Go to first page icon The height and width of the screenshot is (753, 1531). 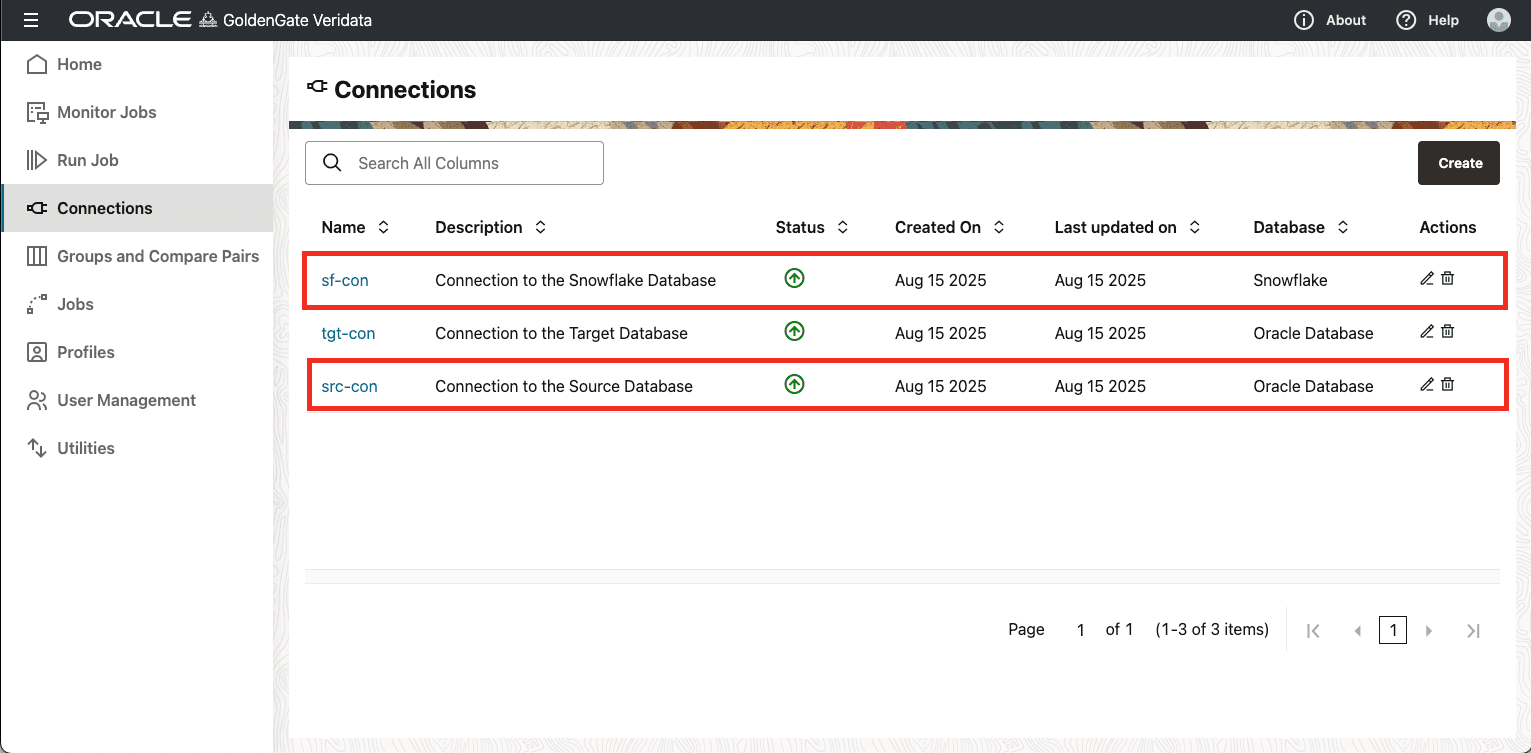point(1314,630)
